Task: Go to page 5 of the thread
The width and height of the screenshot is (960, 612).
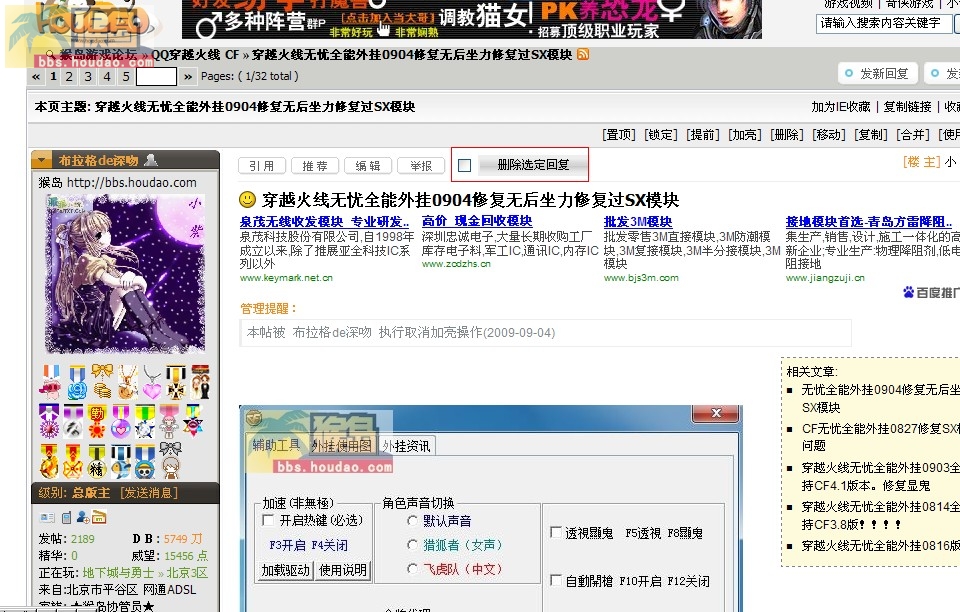Action: pos(126,76)
